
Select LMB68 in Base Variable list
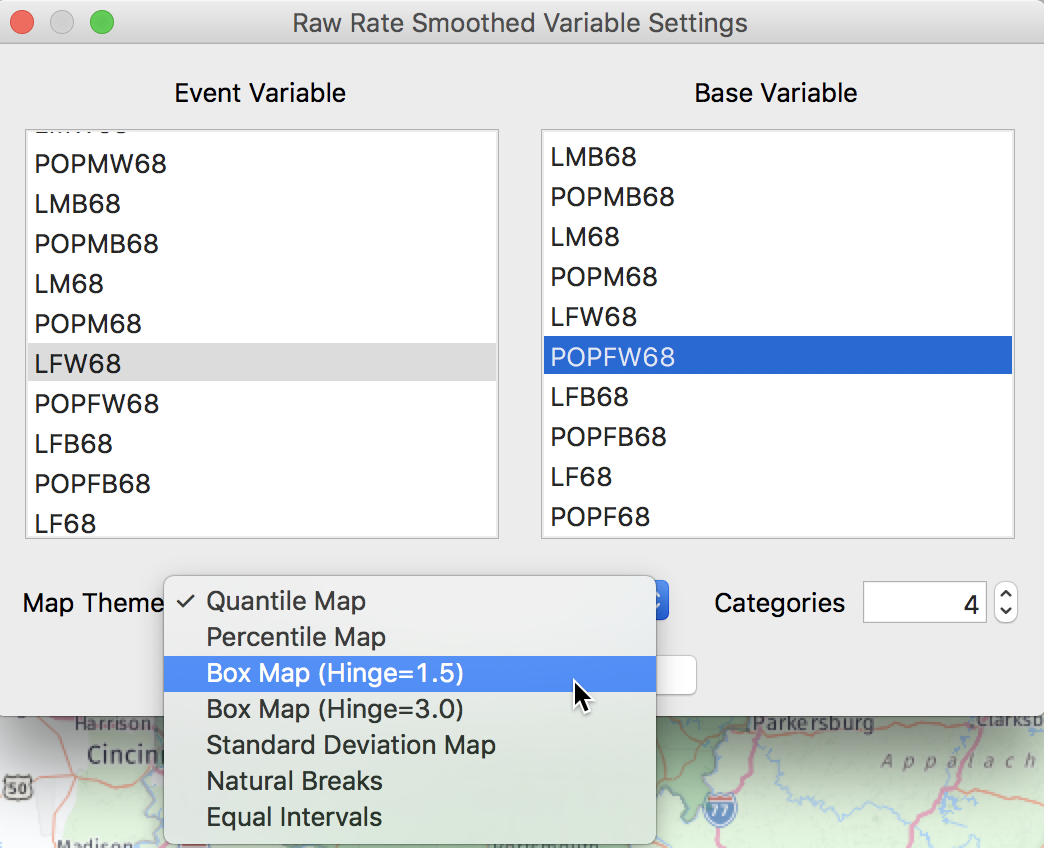click(778, 157)
